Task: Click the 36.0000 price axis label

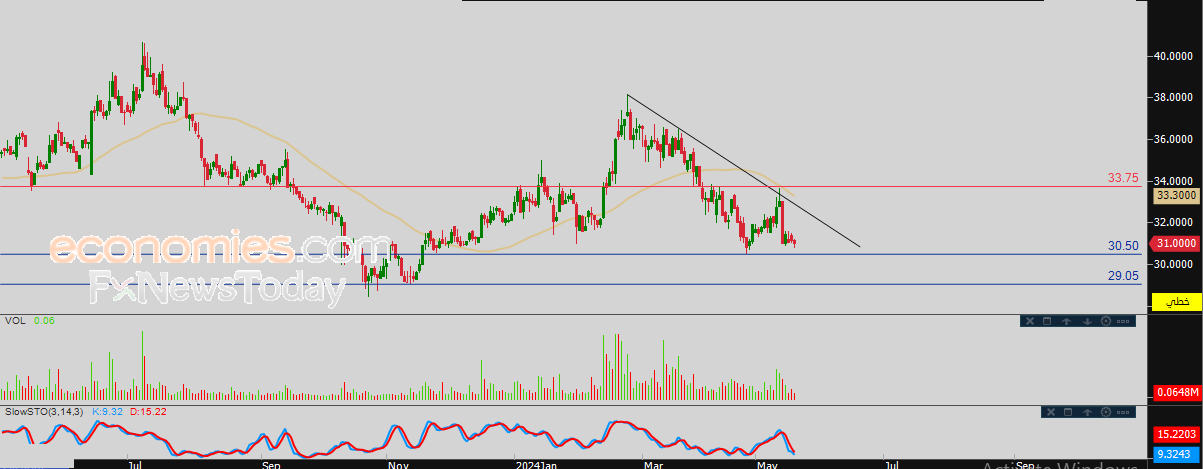Action: pos(1173,139)
